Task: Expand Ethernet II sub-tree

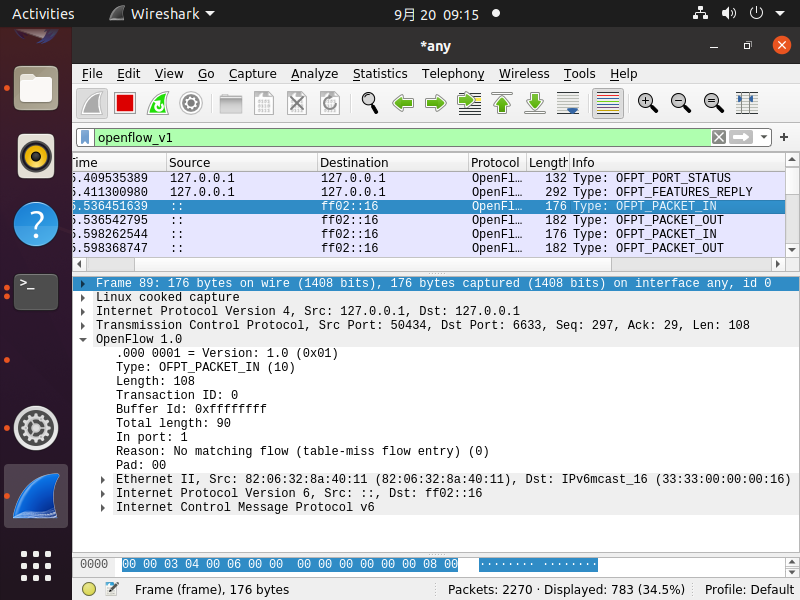Action: (x=103, y=480)
